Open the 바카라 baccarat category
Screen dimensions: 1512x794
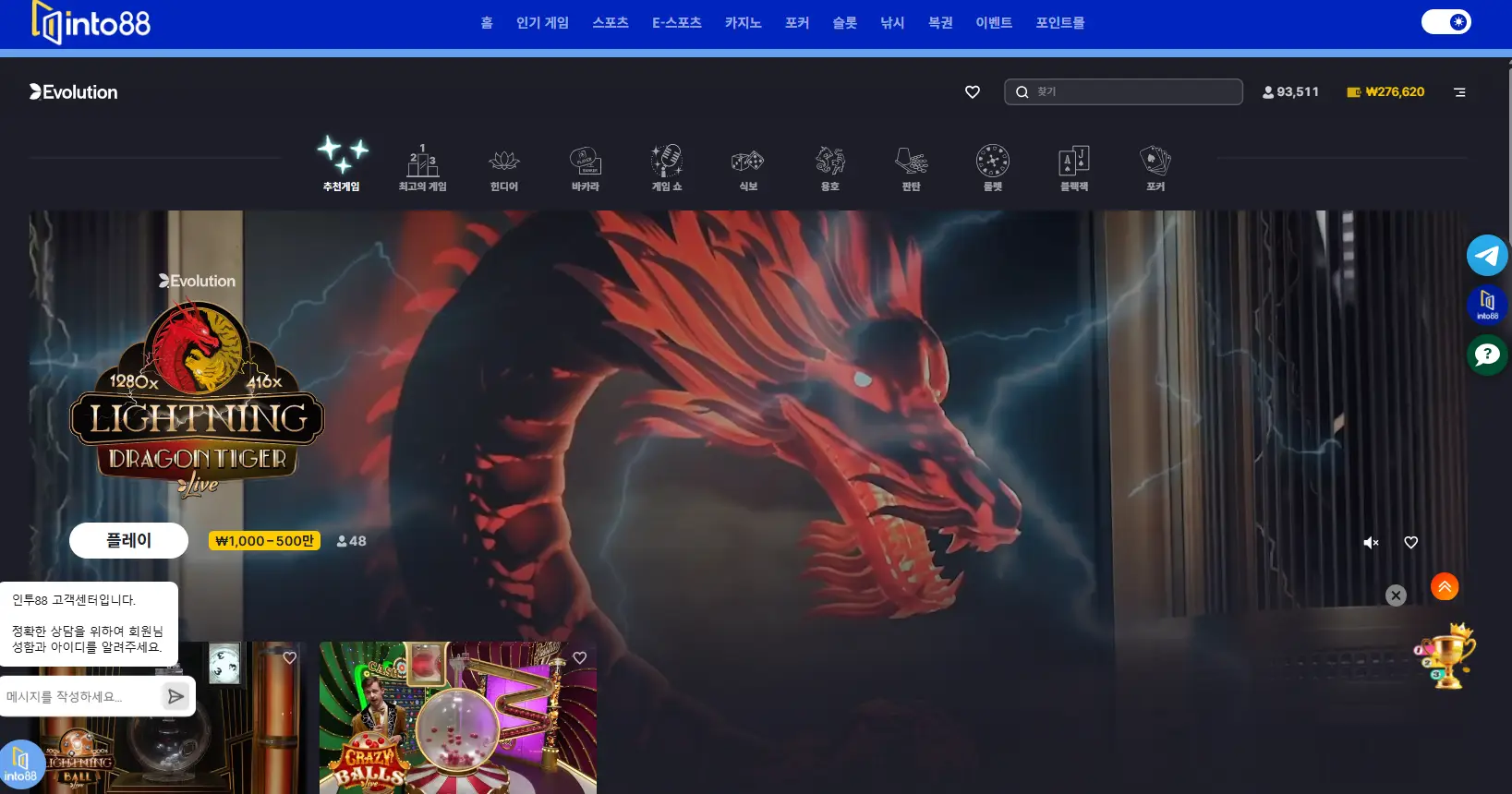click(x=585, y=162)
